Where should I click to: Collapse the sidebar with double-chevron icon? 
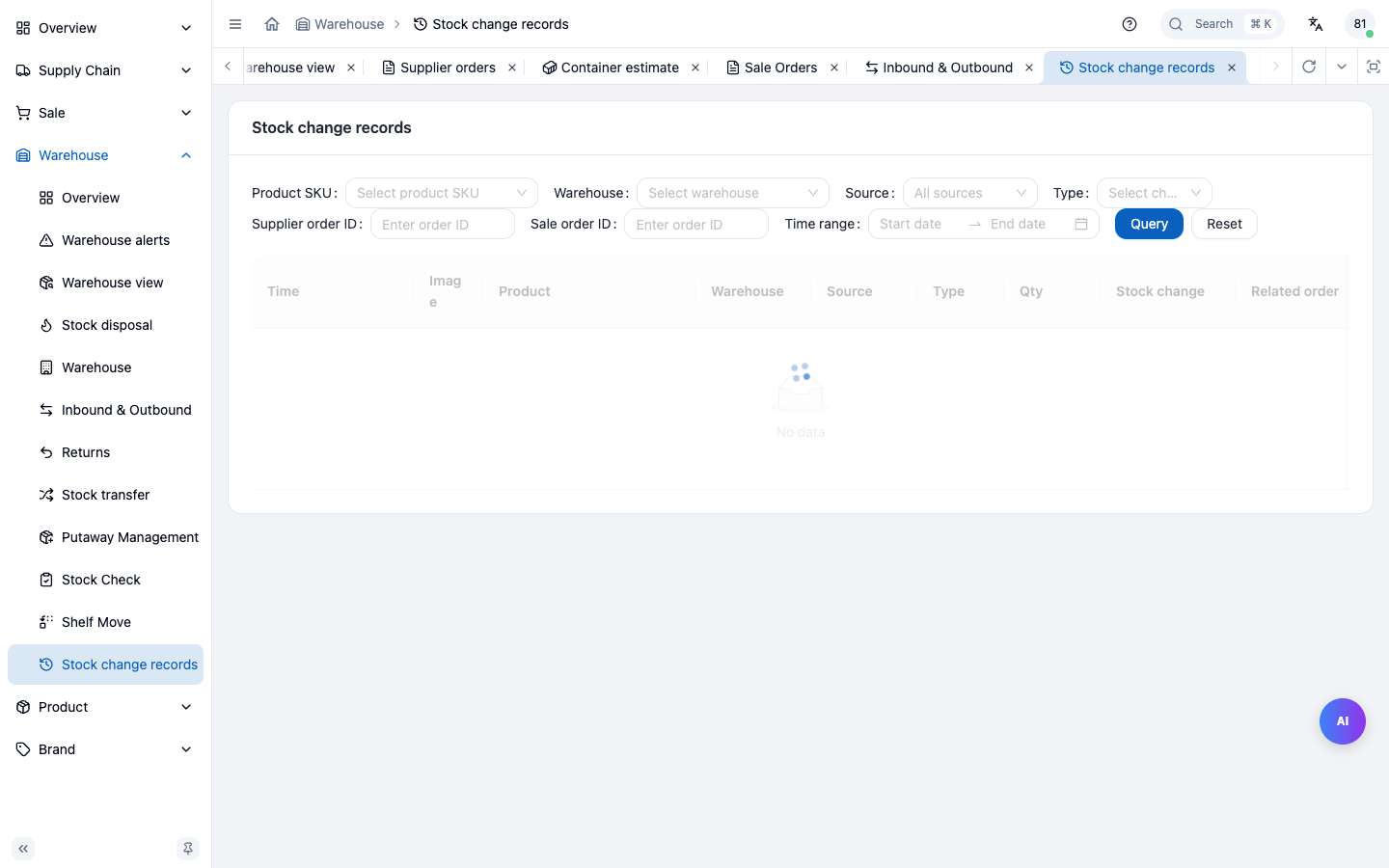point(23,849)
